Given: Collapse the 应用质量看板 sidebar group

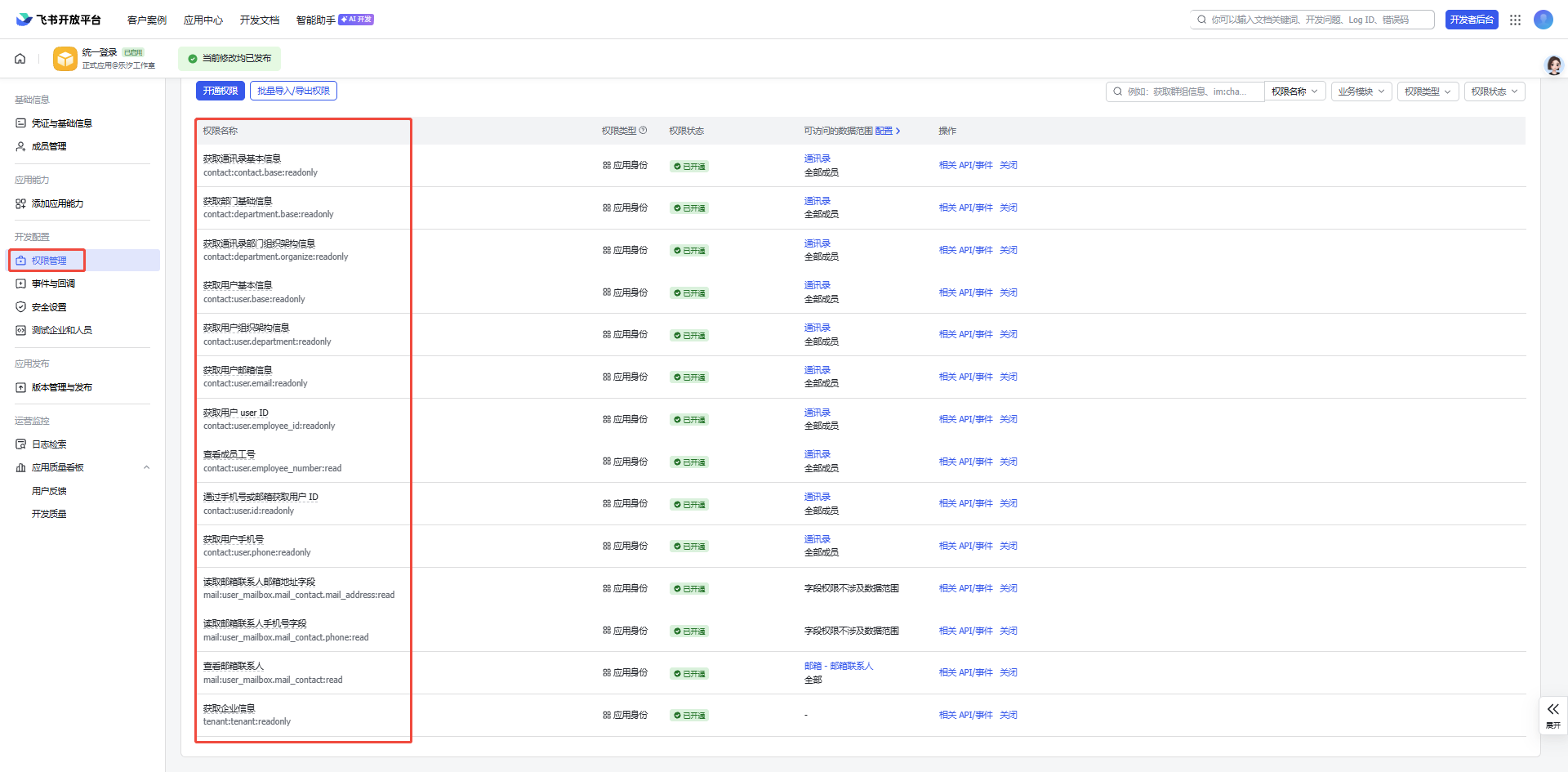Looking at the screenshot, I should [146, 468].
